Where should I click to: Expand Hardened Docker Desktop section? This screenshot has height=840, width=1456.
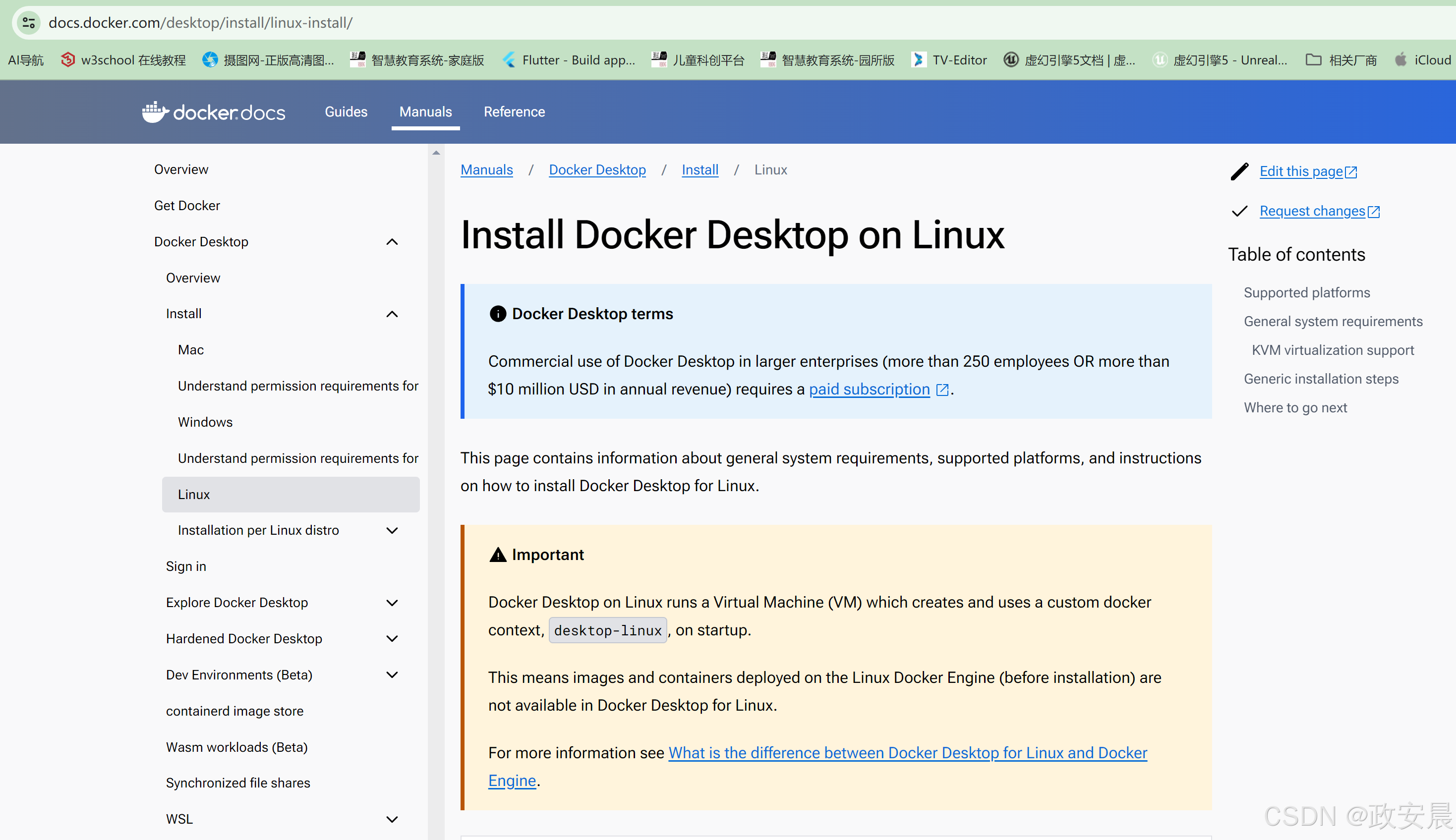click(x=392, y=639)
